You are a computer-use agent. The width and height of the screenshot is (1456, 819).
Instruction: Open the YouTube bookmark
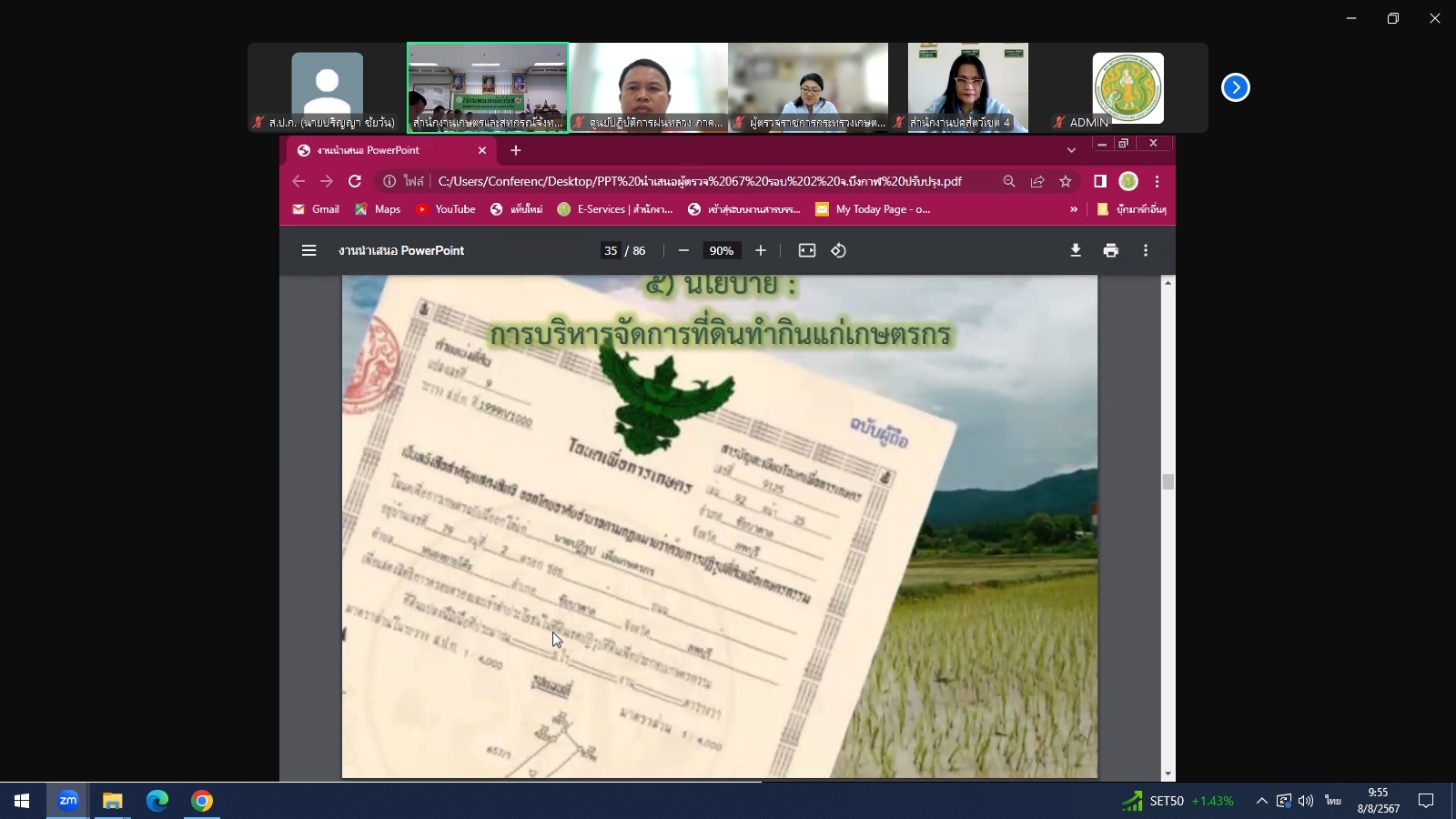pyautogui.click(x=445, y=209)
